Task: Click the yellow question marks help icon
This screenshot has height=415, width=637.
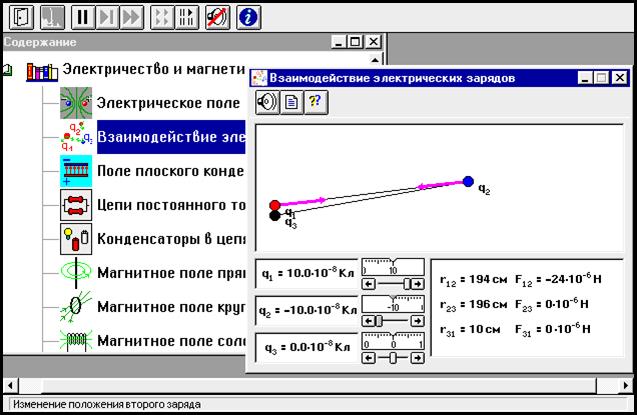Action: [316, 102]
